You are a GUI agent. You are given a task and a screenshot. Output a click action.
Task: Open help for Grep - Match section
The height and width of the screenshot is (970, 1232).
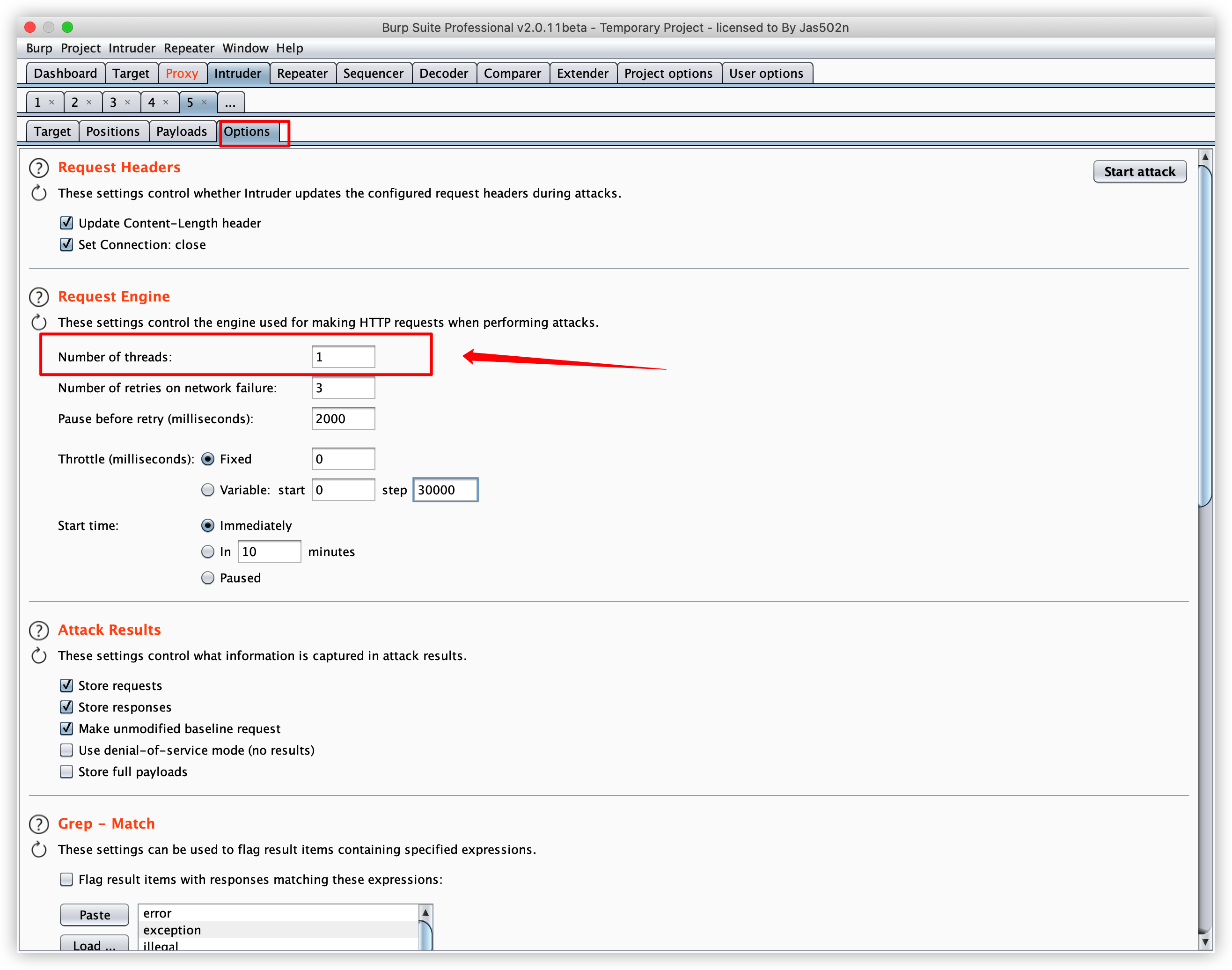pos(38,824)
